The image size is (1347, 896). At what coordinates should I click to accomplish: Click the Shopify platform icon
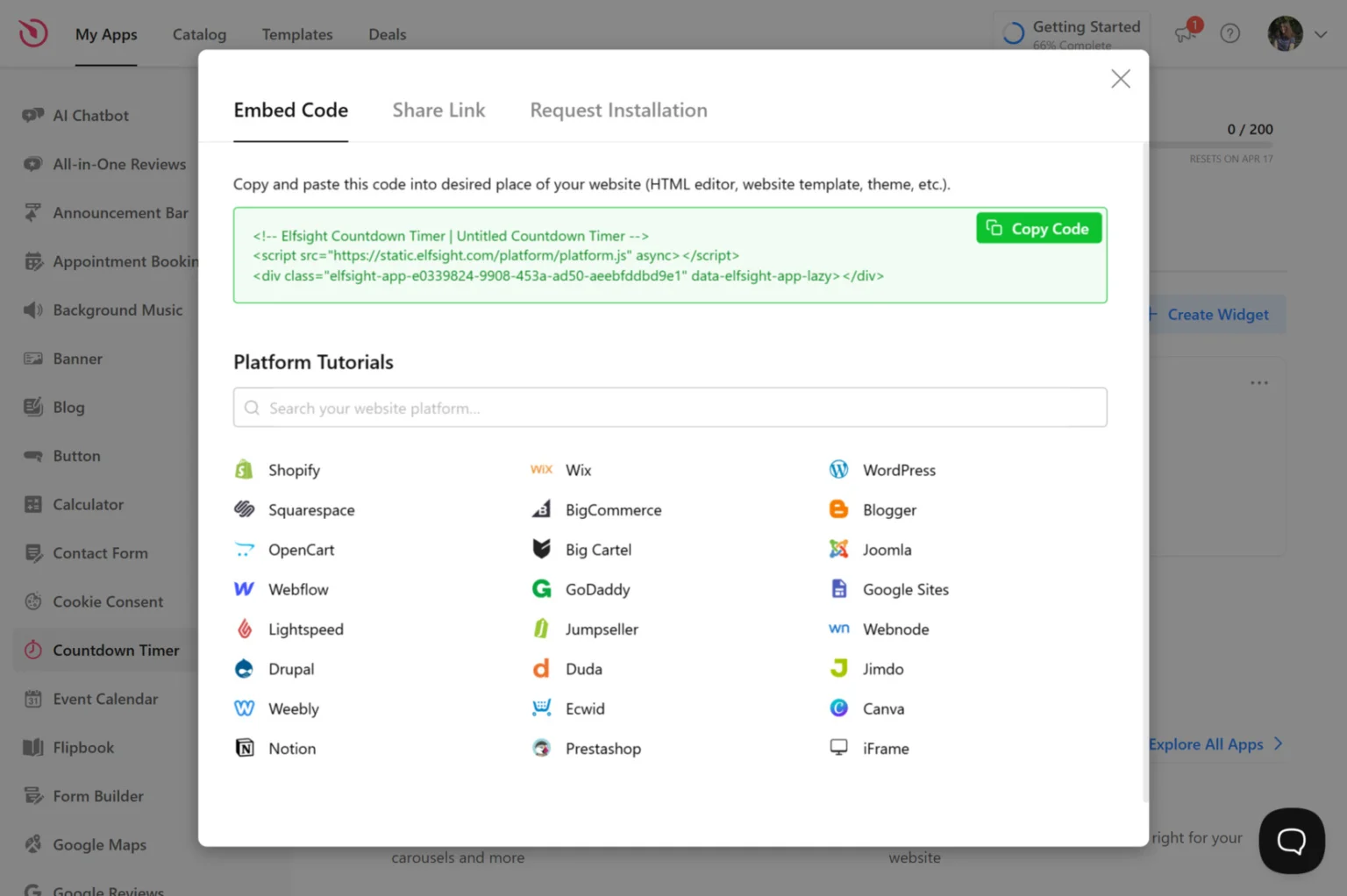coord(244,470)
